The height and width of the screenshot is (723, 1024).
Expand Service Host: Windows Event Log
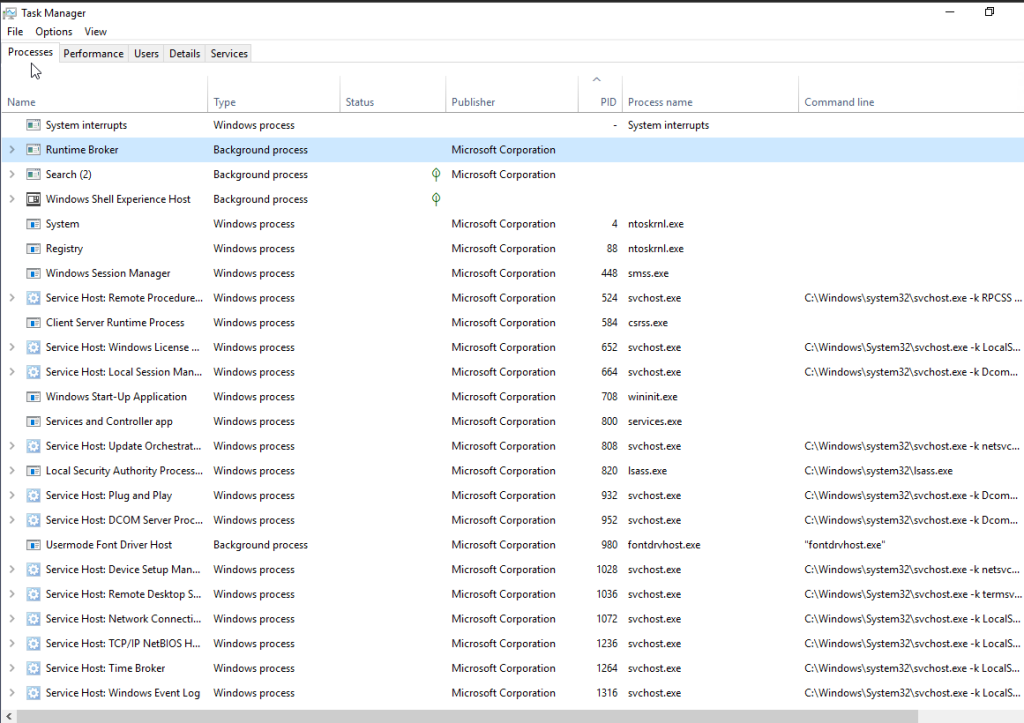pyautogui.click(x=12, y=693)
